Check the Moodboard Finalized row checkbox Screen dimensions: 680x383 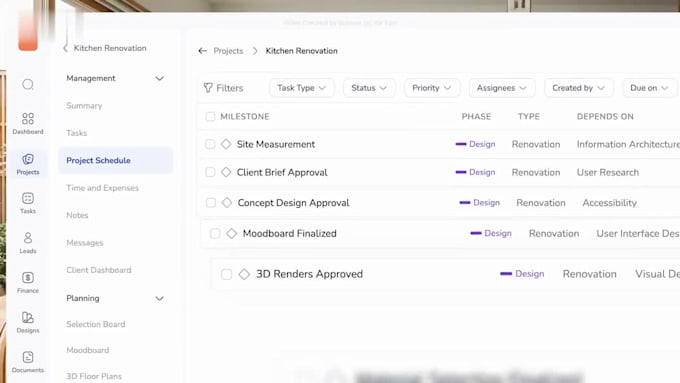pyautogui.click(x=215, y=233)
